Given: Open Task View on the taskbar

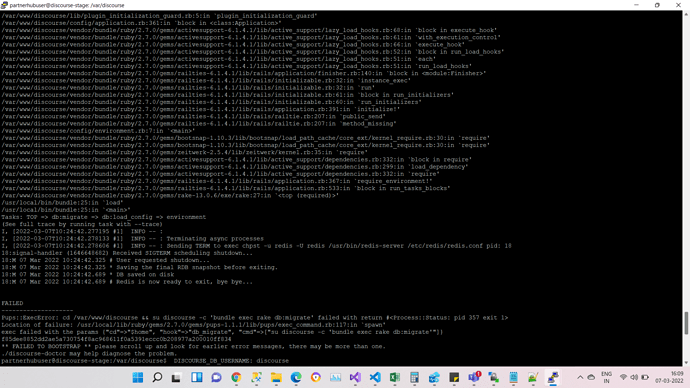Looking at the screenshot, I should tap(176, 377).
